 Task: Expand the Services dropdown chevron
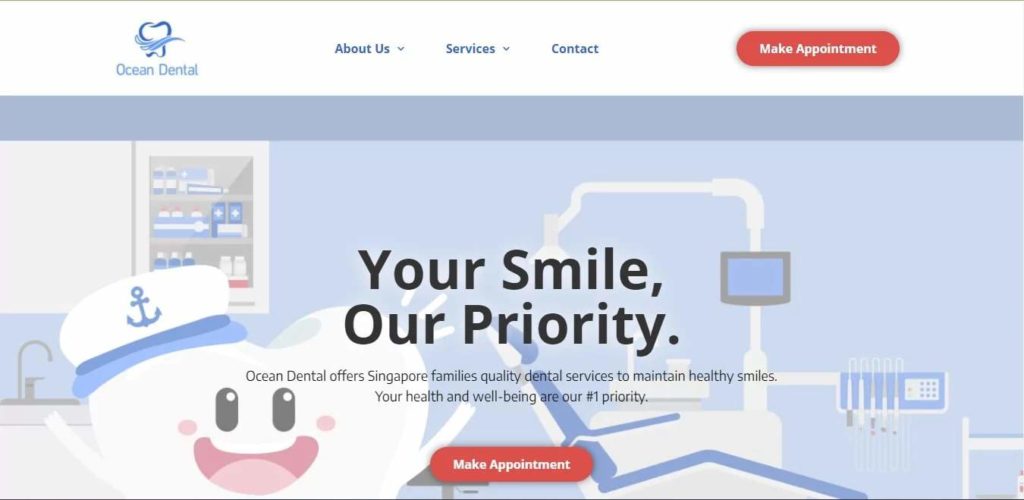point(506,49)
